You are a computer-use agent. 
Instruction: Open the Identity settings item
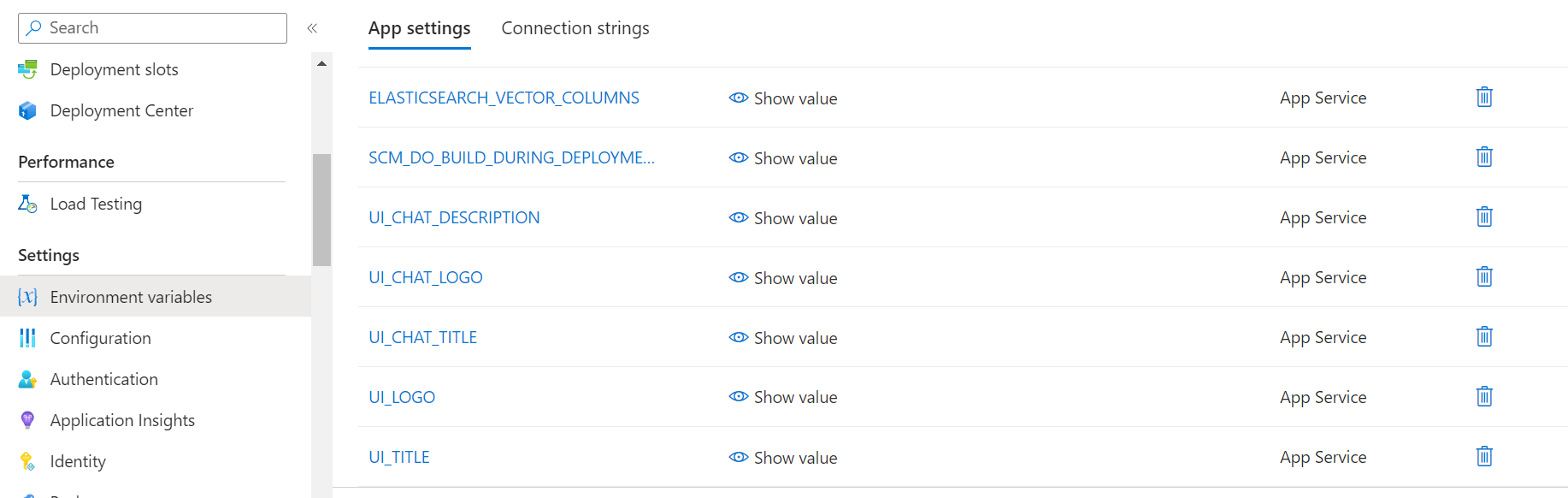pyautogui.click(x=78, y=461)
